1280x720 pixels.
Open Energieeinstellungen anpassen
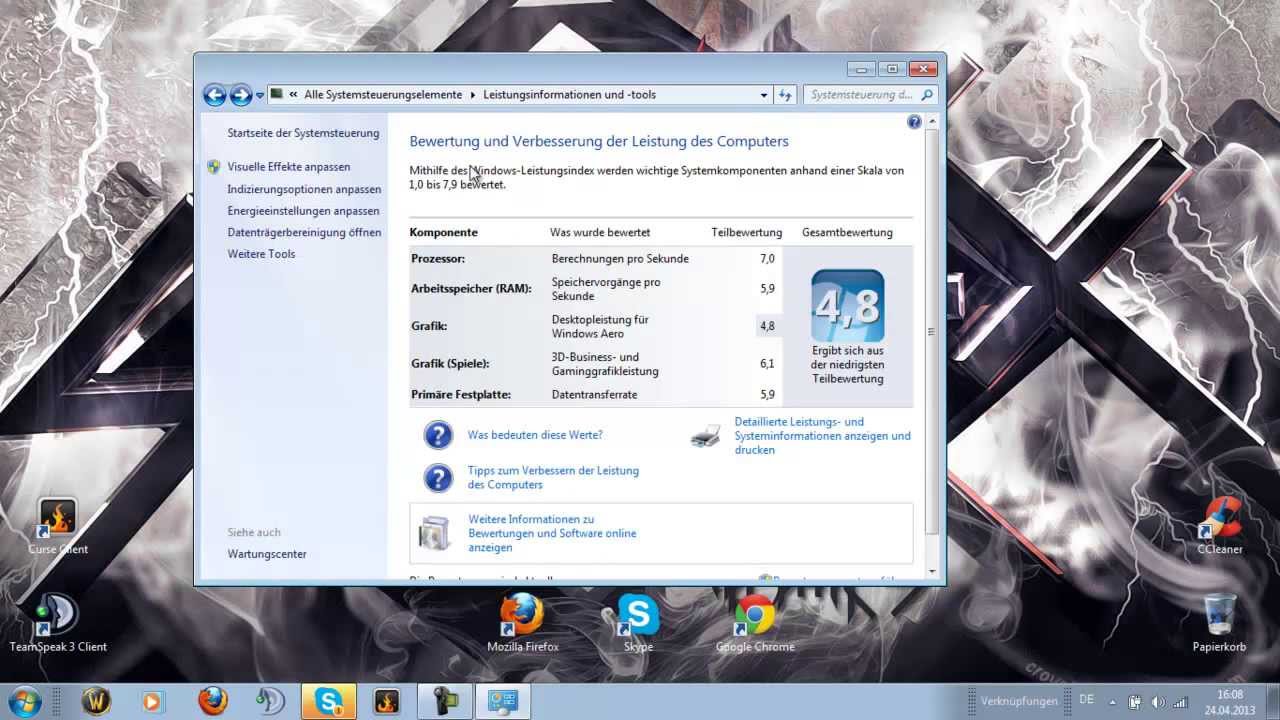tap(303, 211)
